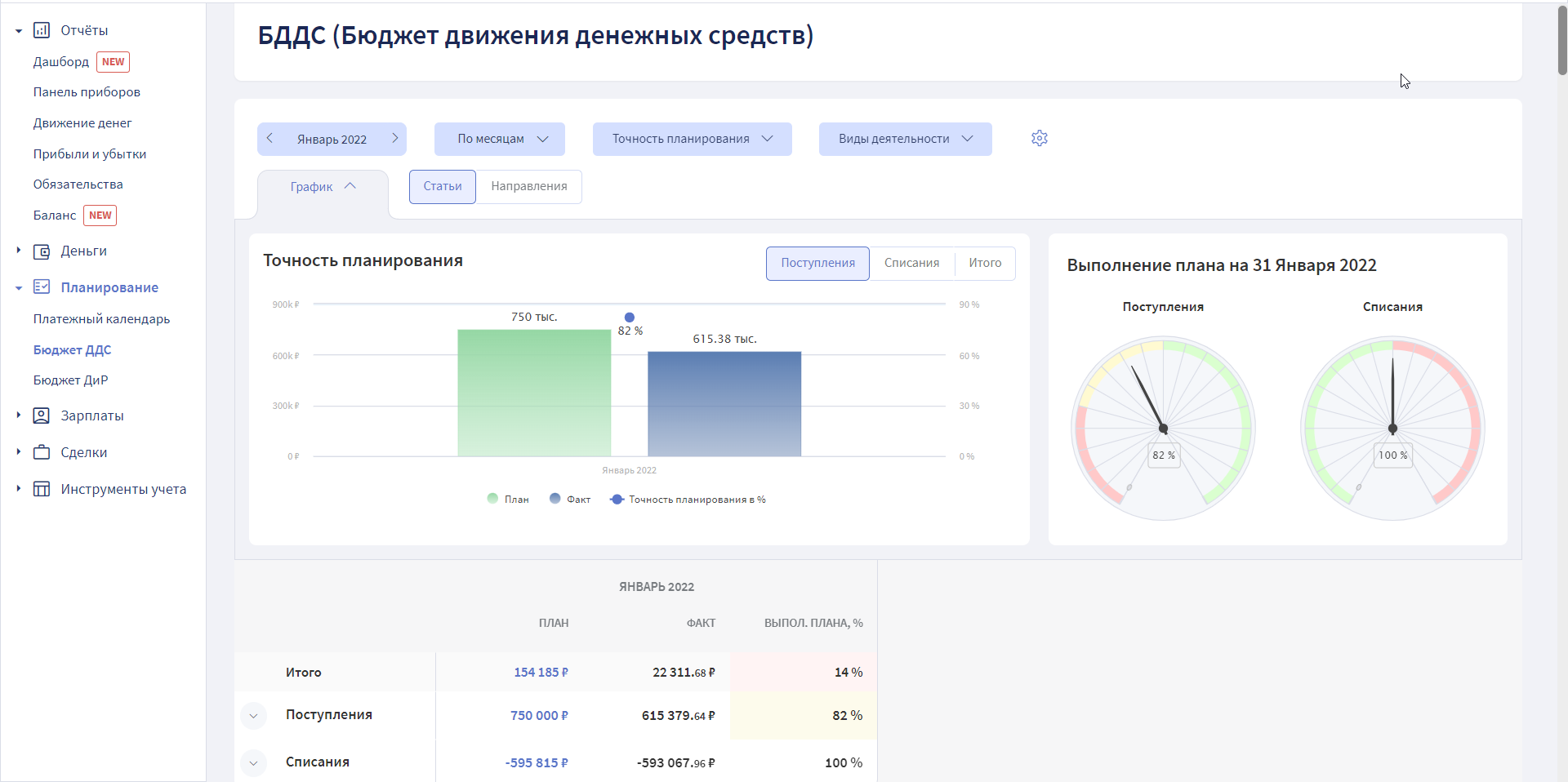The image size is (1568, 782).
Task: Click NEW badge next to Дашборд
Action: 114,62
